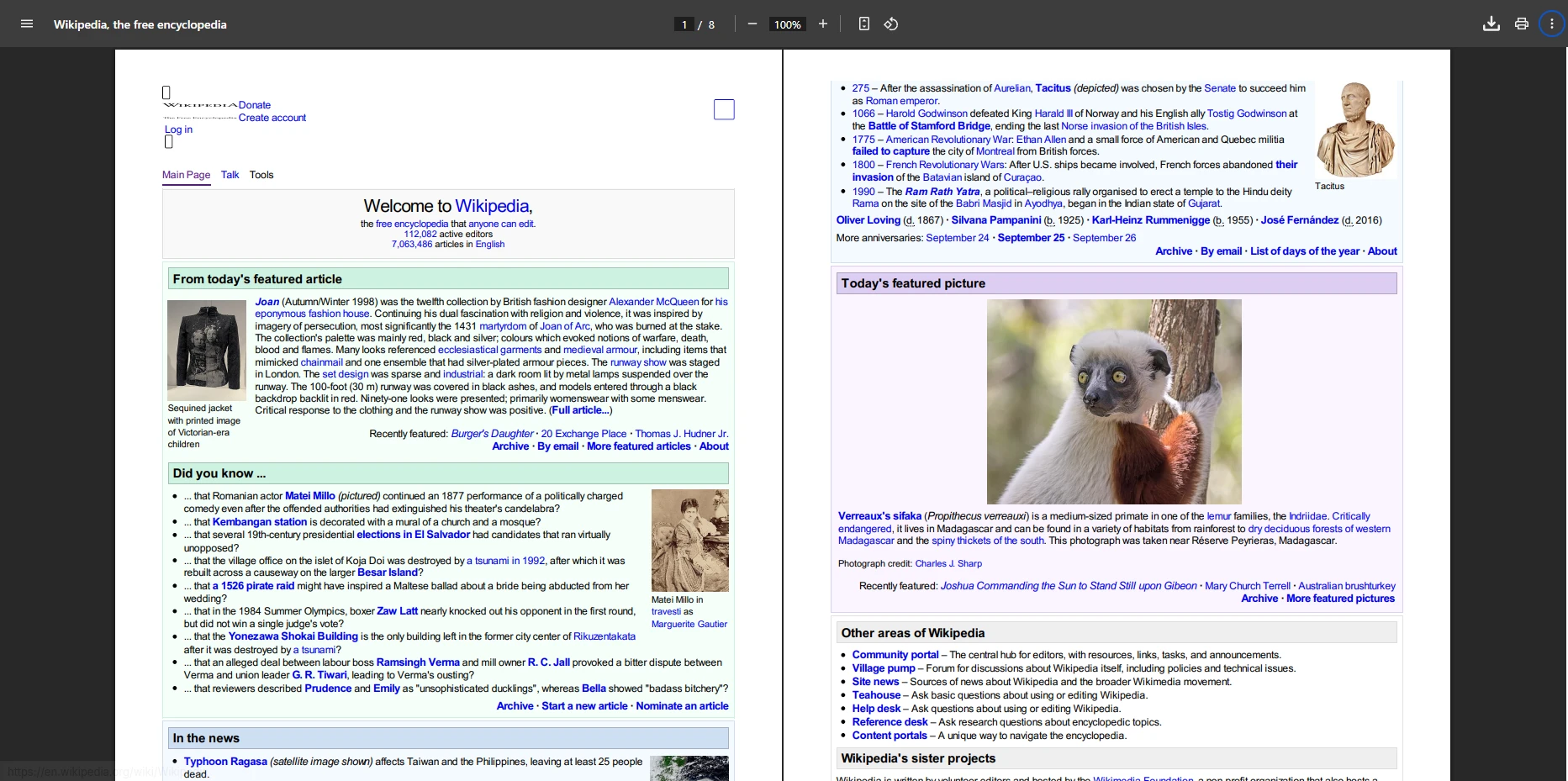Click the Log in link
Viewport: 1568px width, 781px height.
click(x=178, y=129)
